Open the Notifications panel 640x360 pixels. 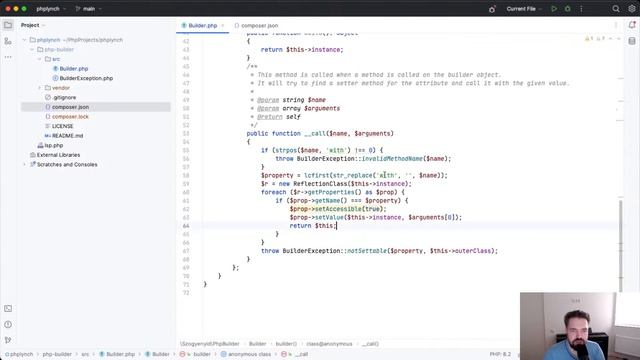click(632, 25)
